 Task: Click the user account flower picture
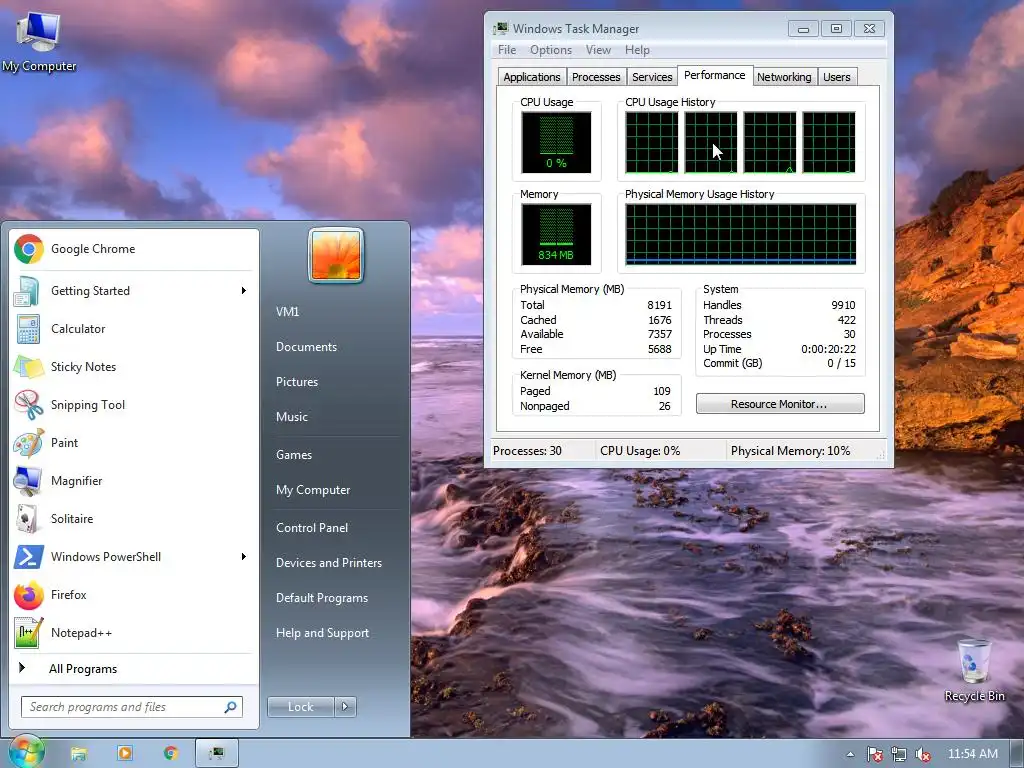336,256
